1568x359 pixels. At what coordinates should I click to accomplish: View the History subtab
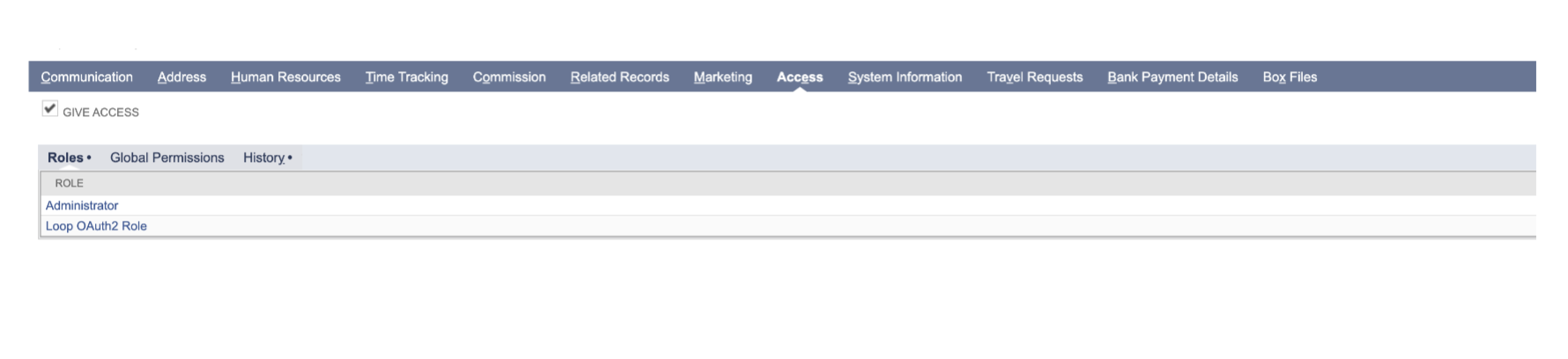click(264, 158)
